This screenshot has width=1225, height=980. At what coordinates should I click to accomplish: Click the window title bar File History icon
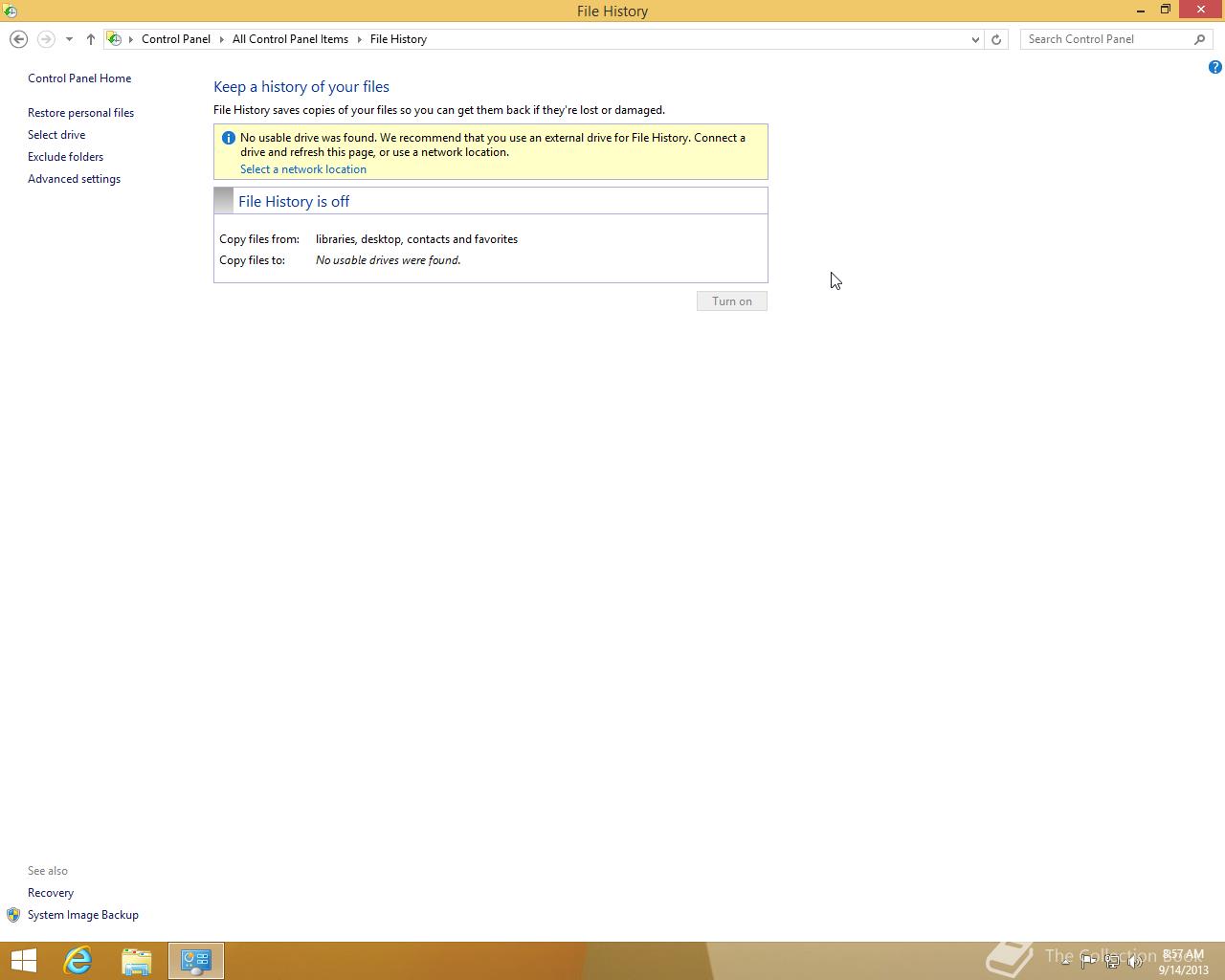pyautogui.click(x=10, y=11)
